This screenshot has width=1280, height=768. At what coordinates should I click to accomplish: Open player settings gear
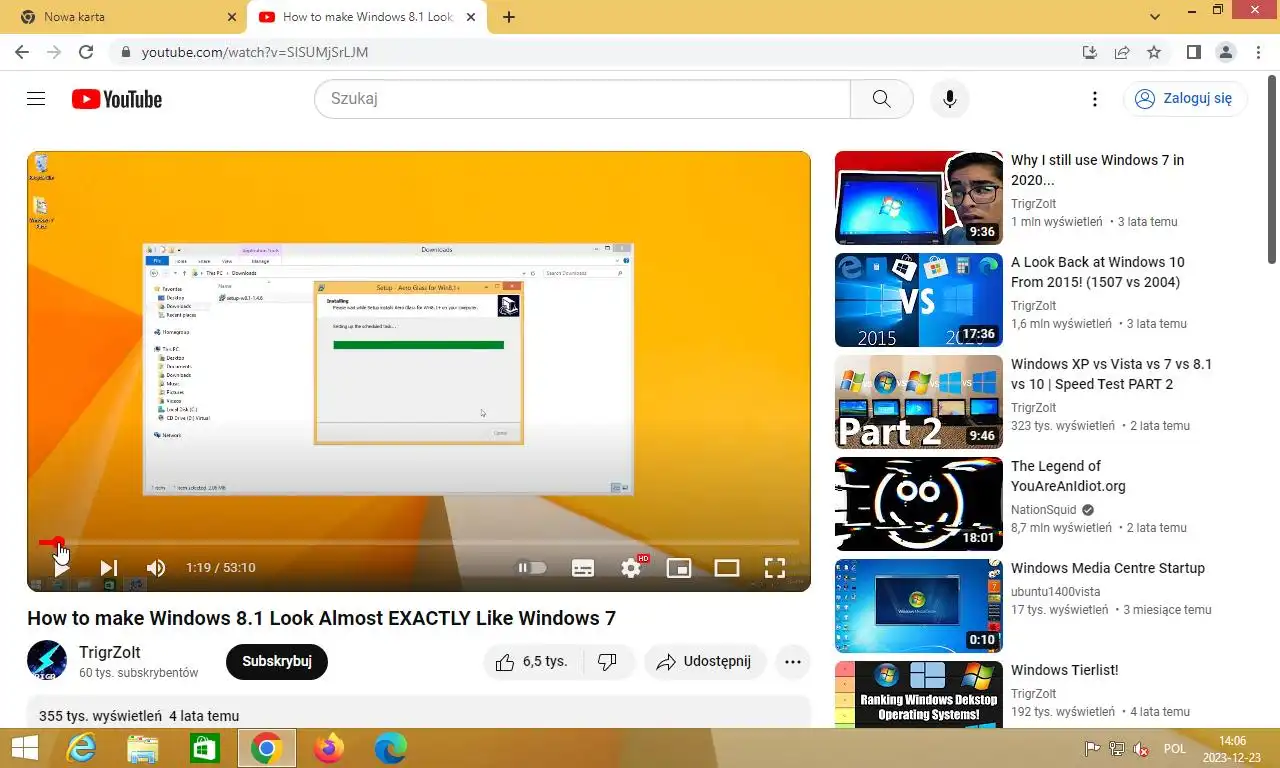coord(631,568)
